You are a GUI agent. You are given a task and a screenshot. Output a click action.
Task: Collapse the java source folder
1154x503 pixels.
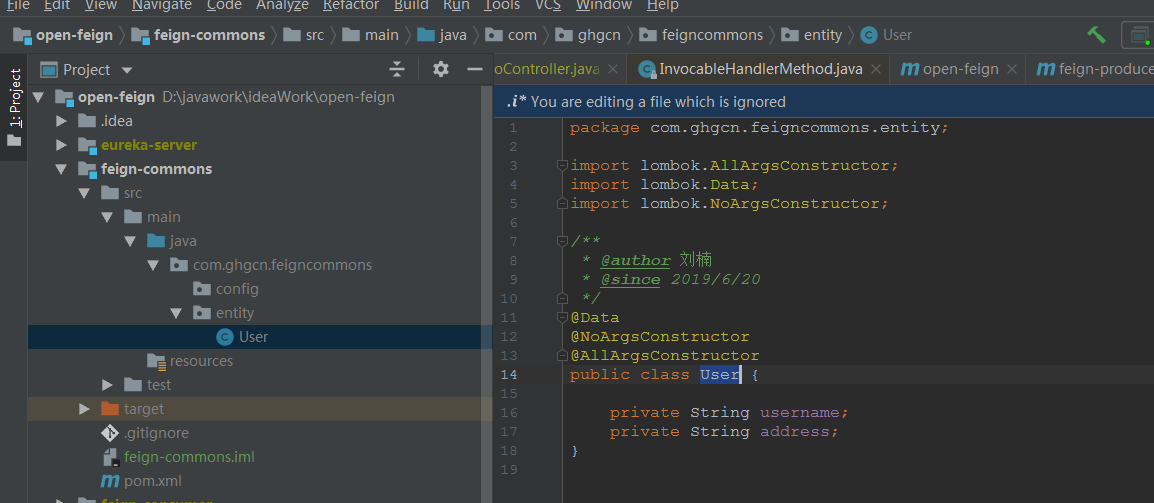[x=130, y=242]
